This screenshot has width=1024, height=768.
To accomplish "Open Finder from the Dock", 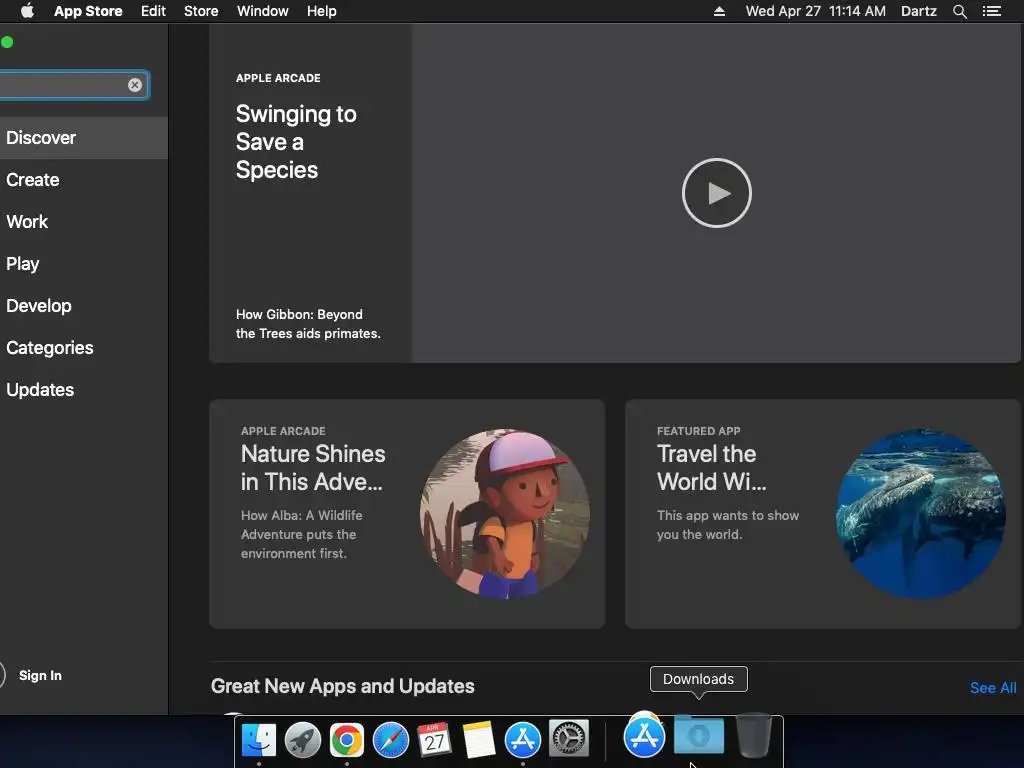I will click(259, 740).
